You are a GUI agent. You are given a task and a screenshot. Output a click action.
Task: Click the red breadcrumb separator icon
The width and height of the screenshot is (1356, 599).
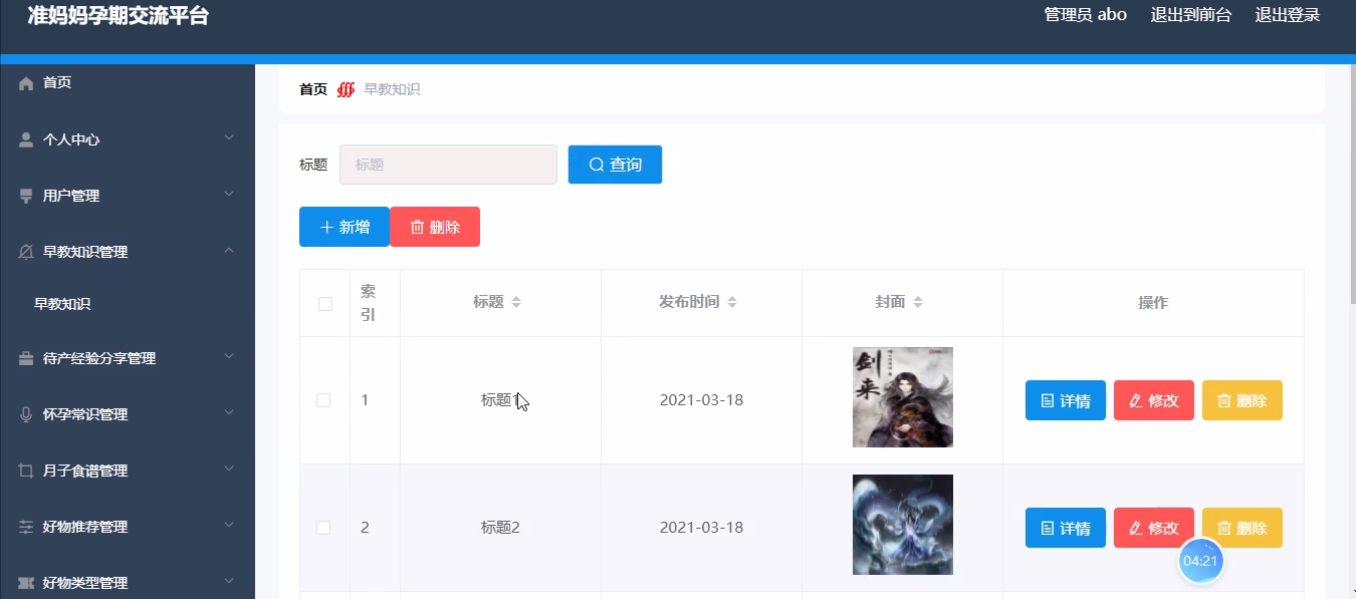coord(346,89)
